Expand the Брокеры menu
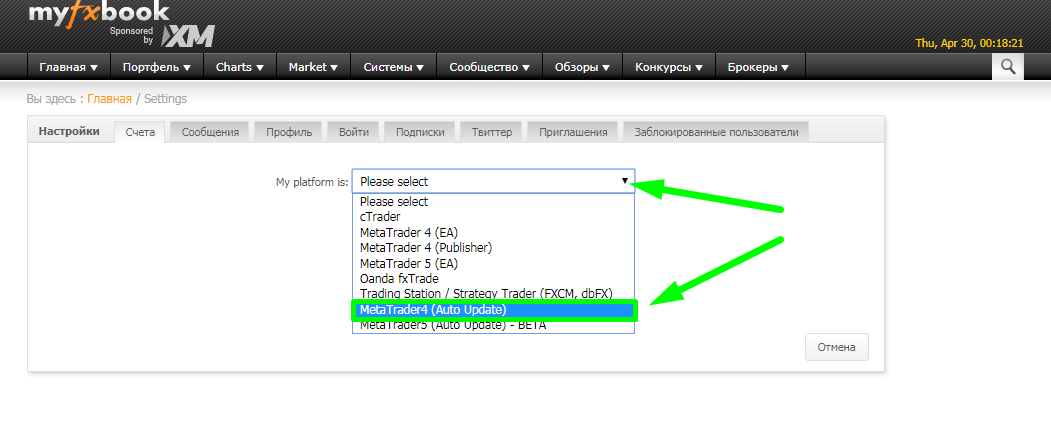Viewport: 1051px width, 424px height. (761, 67)
